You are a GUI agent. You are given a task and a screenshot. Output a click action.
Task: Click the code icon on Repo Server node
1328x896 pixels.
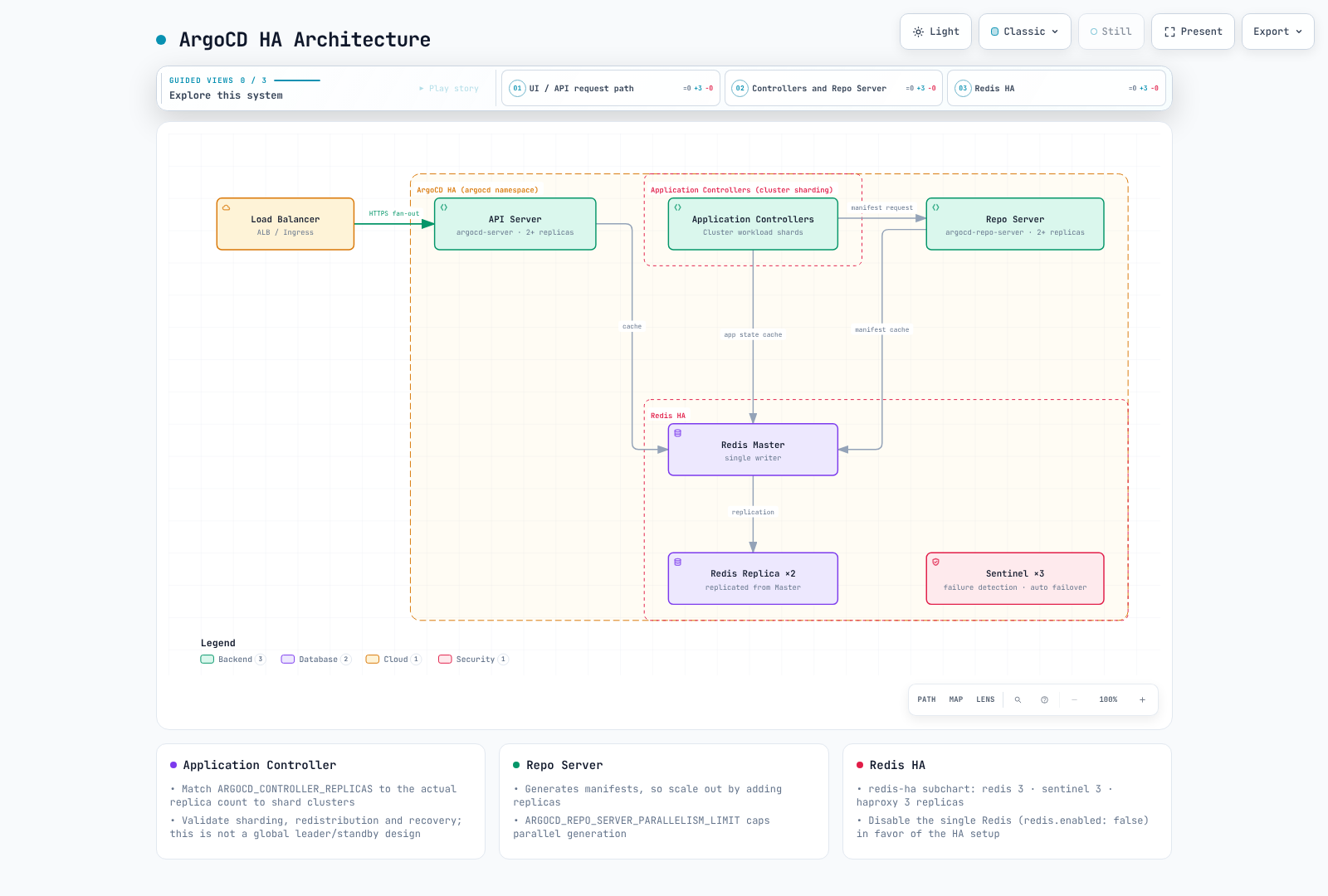point(935,207)
